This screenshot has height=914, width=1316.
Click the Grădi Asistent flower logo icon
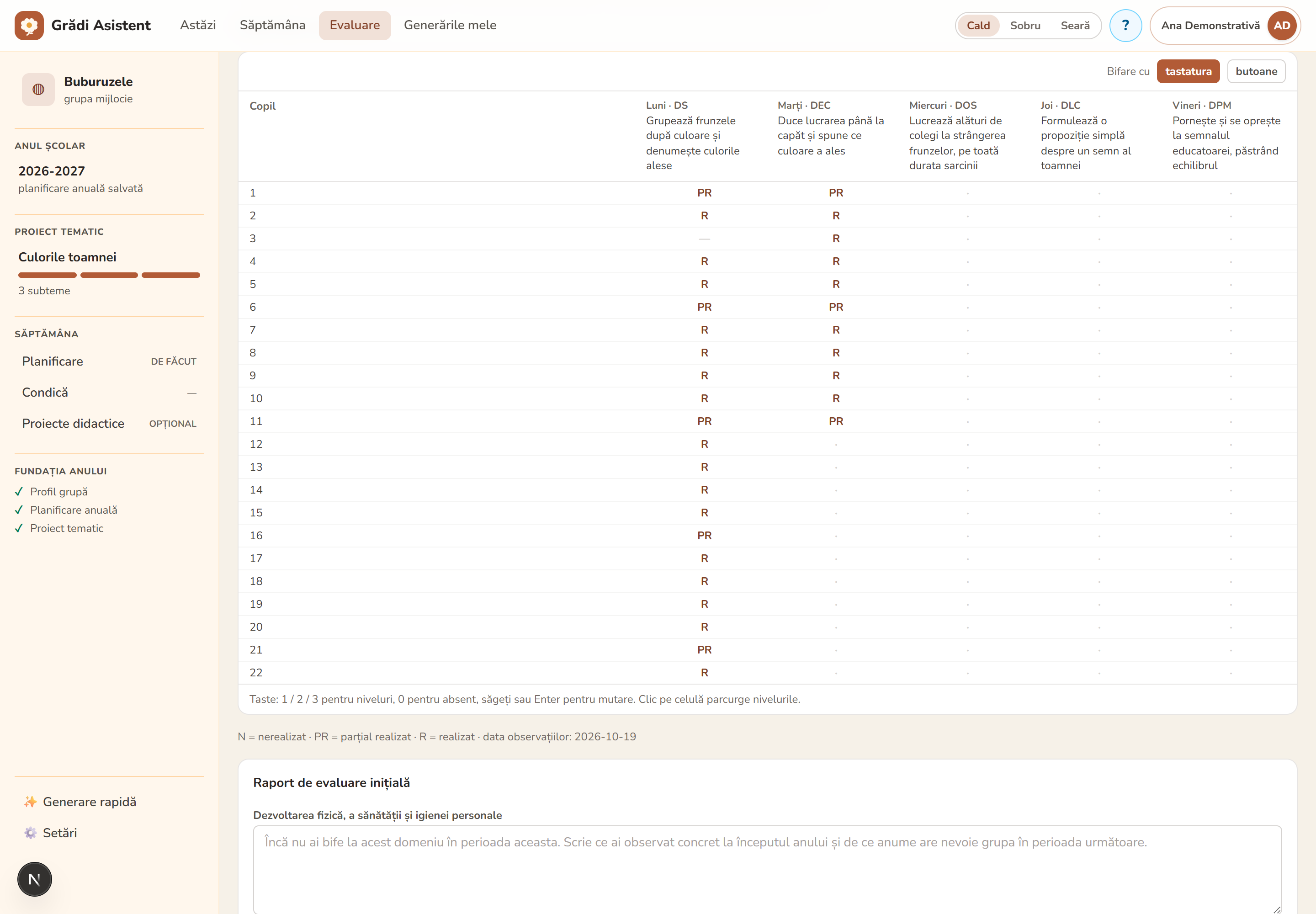(x=29, y=25)
